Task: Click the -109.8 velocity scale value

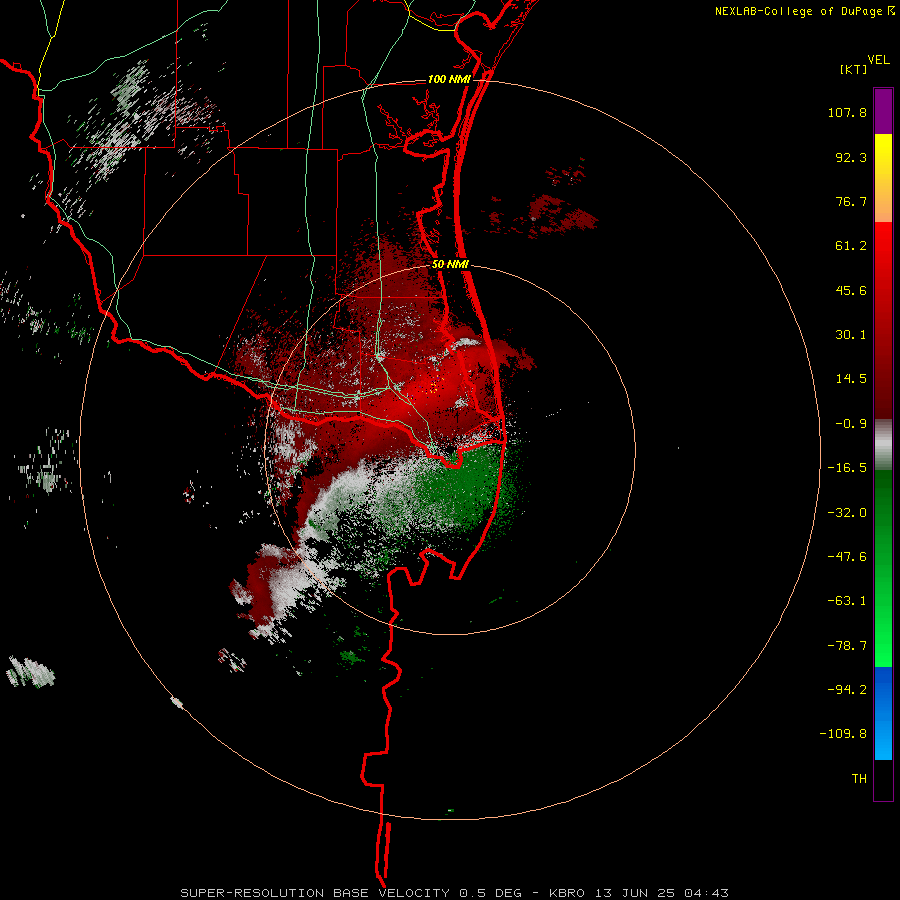Action: (843, 734)
